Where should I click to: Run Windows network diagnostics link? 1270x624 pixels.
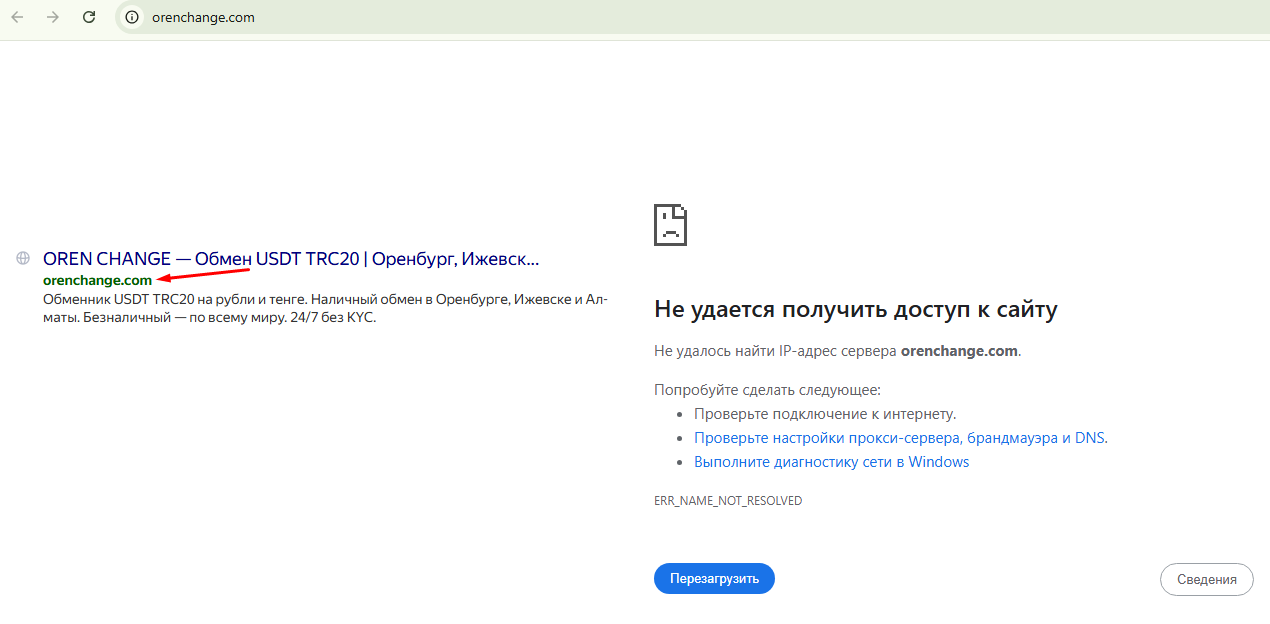click(832, 462)
